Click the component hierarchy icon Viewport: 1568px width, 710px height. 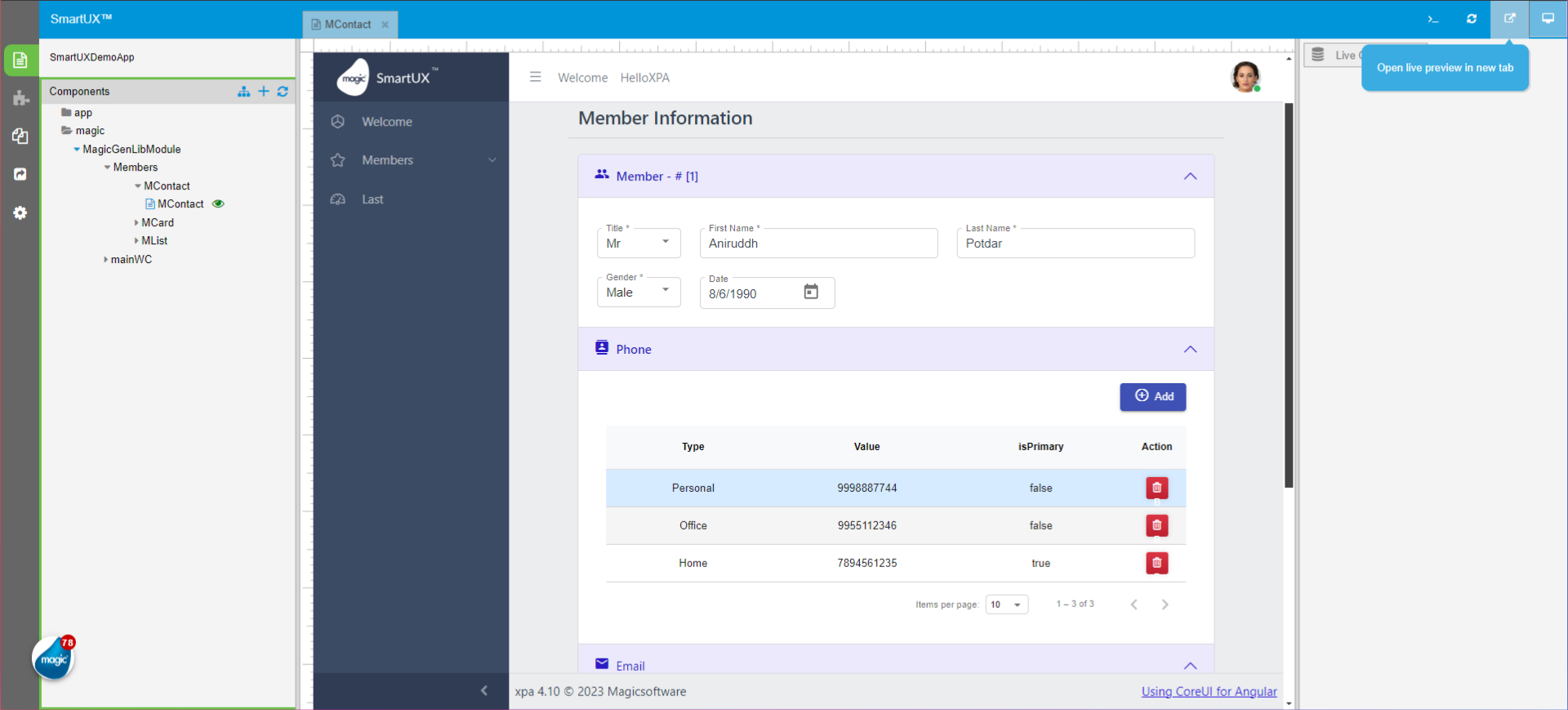pos(243,92)
